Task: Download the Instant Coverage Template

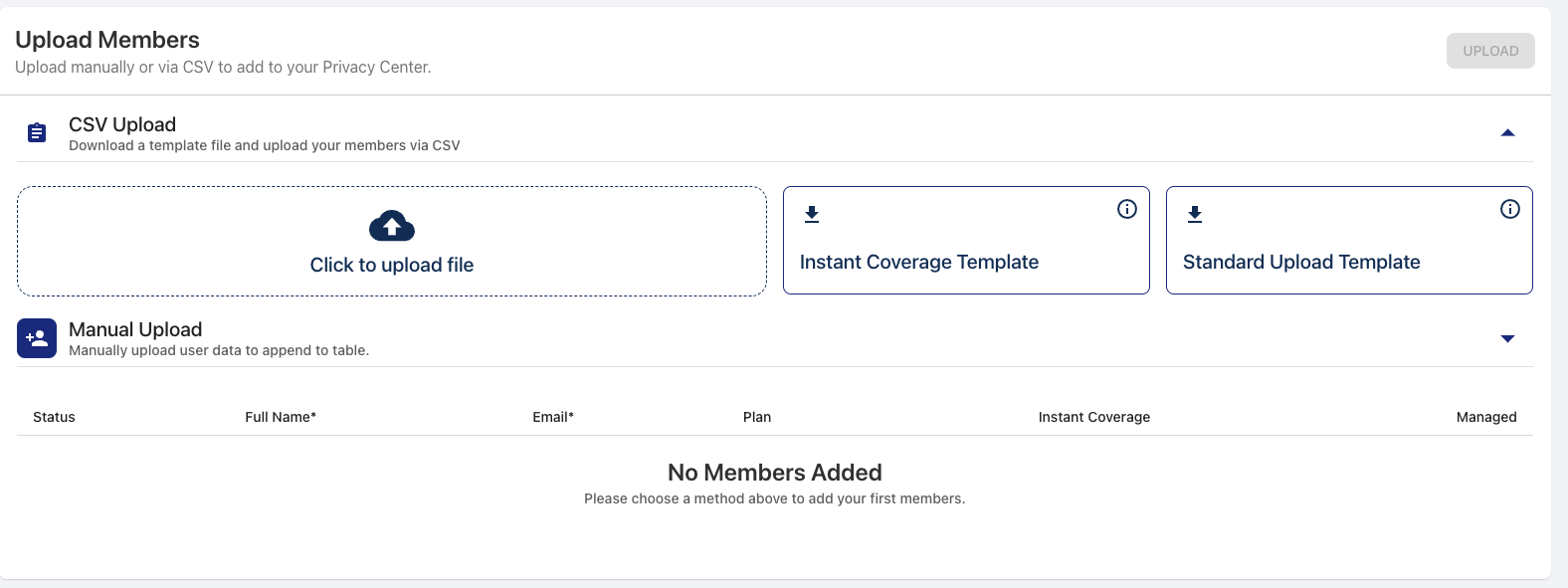Action: [966, 240]
